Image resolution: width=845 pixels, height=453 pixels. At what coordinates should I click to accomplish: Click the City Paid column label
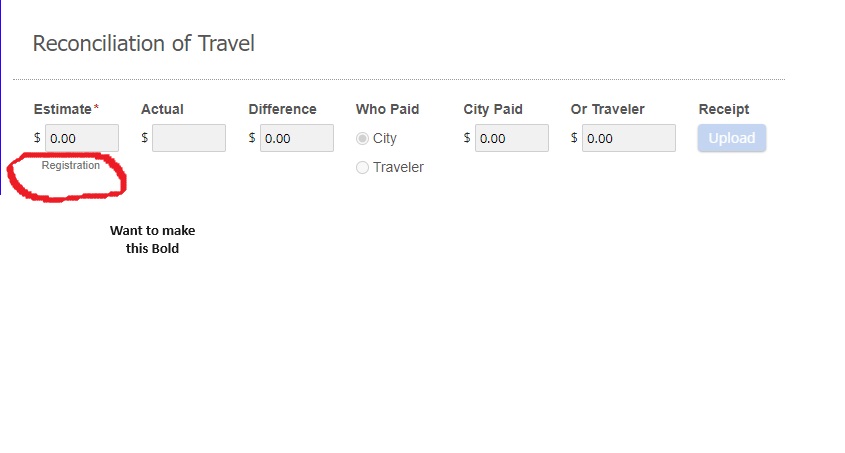(x=493, y=109)
